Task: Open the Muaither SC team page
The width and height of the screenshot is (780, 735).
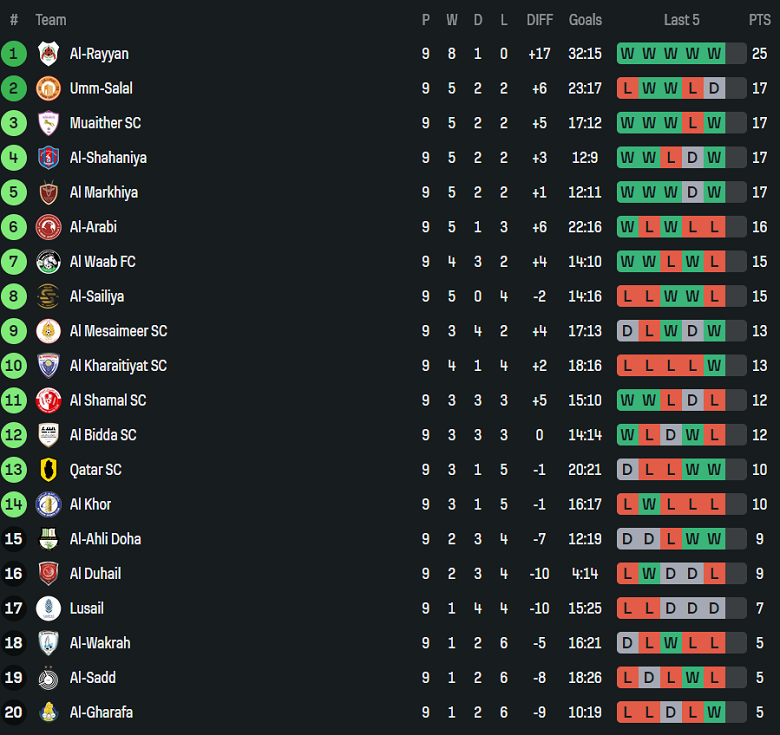Action: pyautogui.click(x=105, y=123)
